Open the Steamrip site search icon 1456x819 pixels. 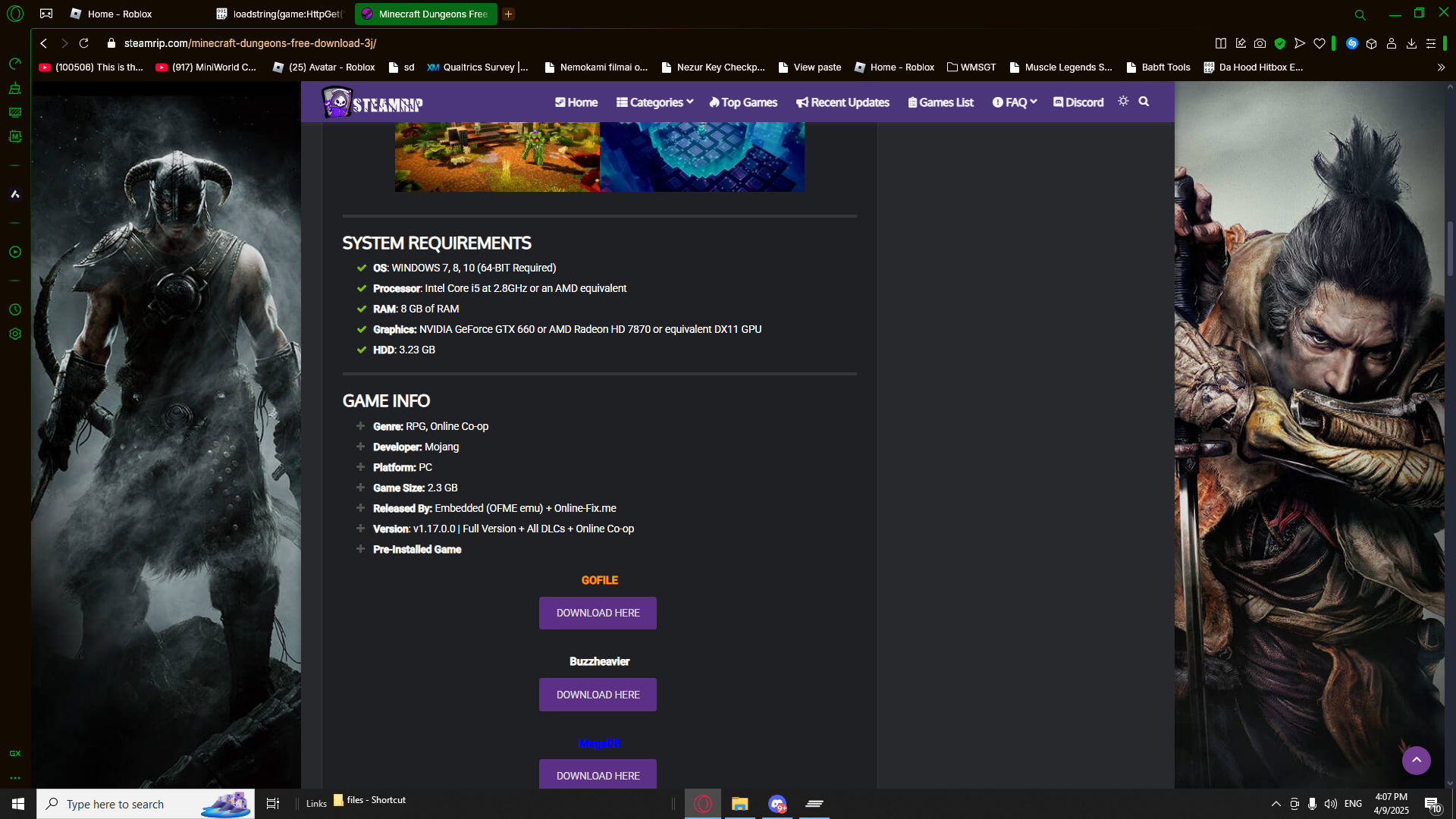(1144, 101)
